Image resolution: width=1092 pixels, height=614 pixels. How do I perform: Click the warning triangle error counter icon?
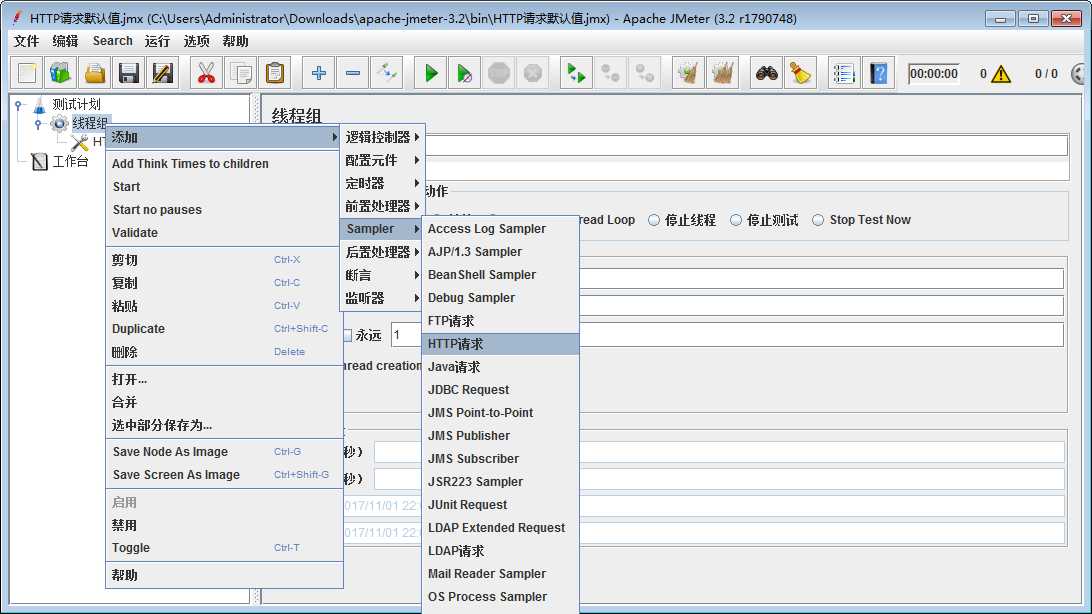tap(1001, 74)
